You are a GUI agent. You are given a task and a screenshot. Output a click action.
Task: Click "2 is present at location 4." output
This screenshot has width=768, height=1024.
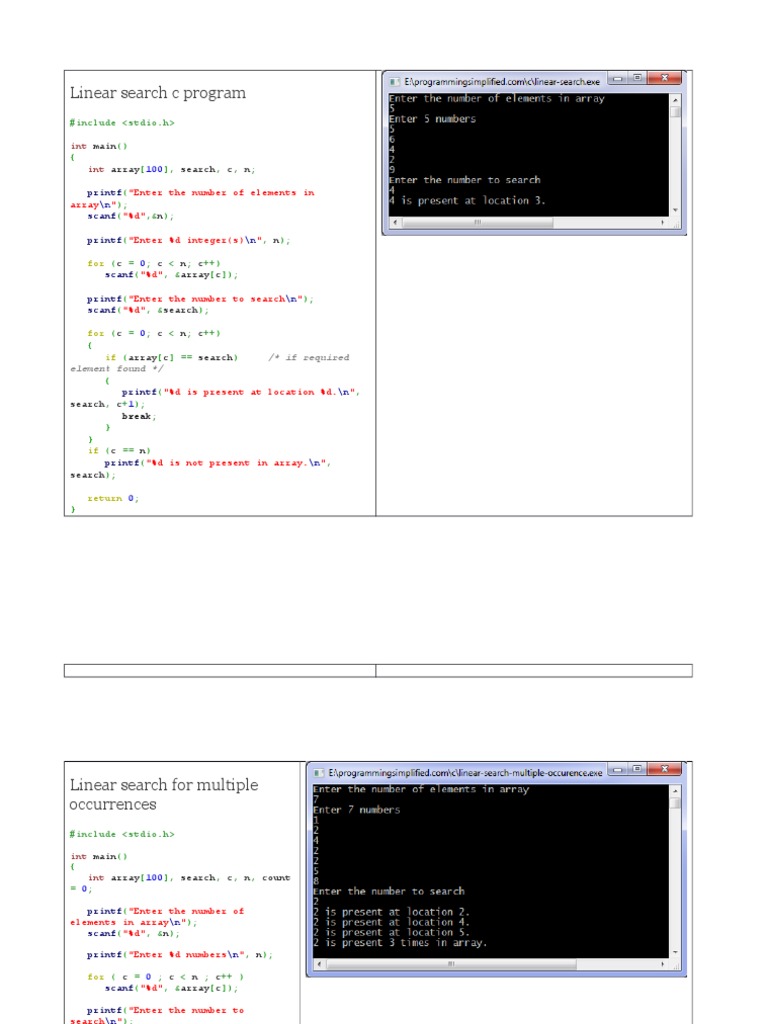click(x=391, y=922)
